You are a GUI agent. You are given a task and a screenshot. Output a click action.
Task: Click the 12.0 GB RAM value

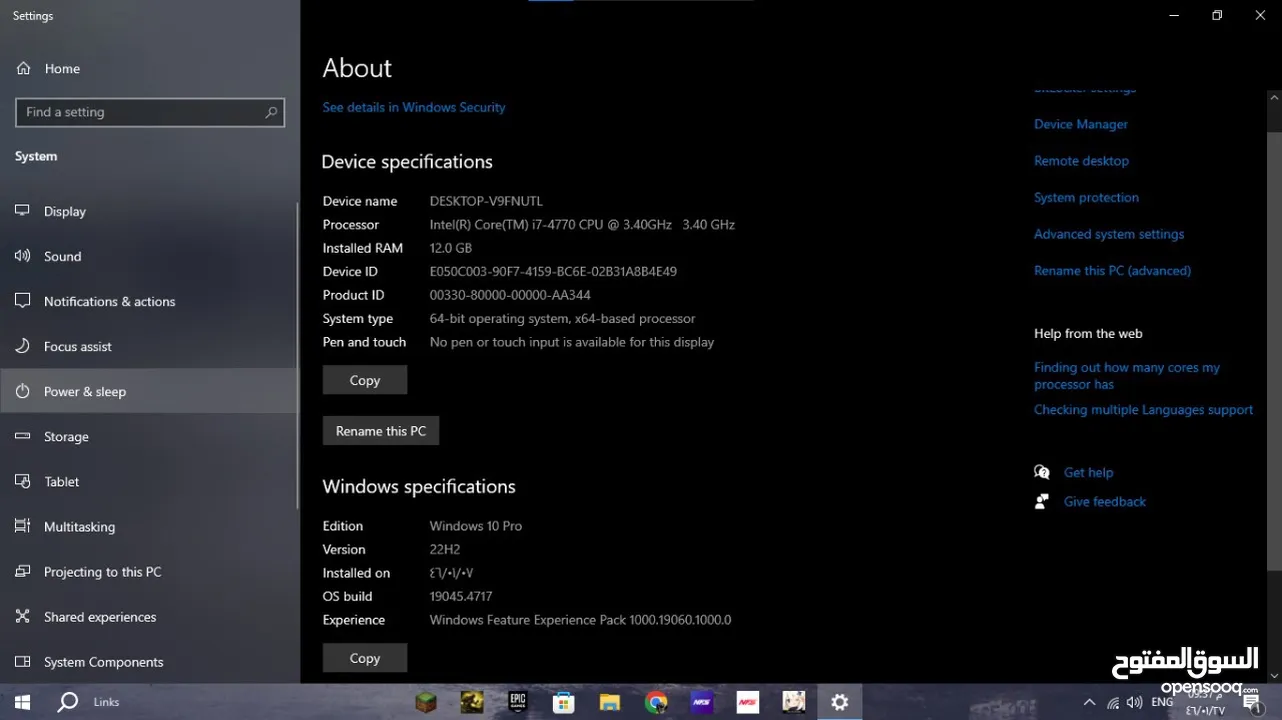pyautogui.click(x=450, y=248)
